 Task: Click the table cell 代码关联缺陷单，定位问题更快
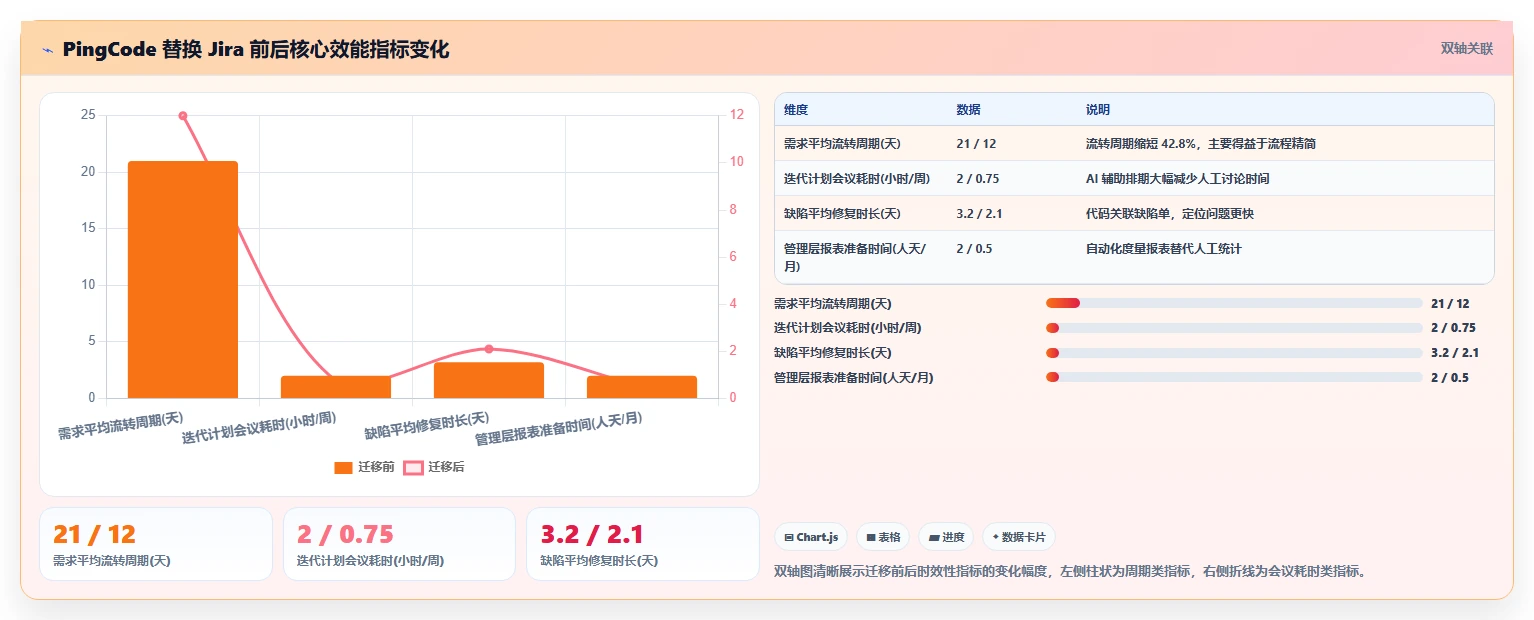click(x=1285, y=214)
